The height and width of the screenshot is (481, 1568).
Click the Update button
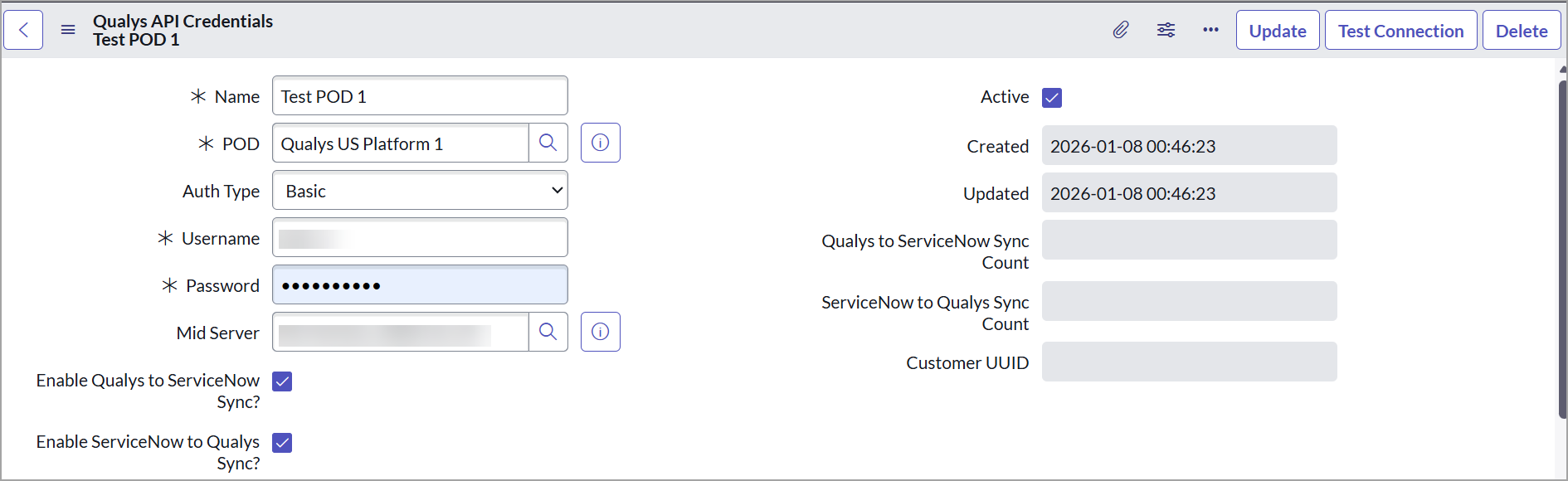pyautogui.click(x=1278, y=31)
